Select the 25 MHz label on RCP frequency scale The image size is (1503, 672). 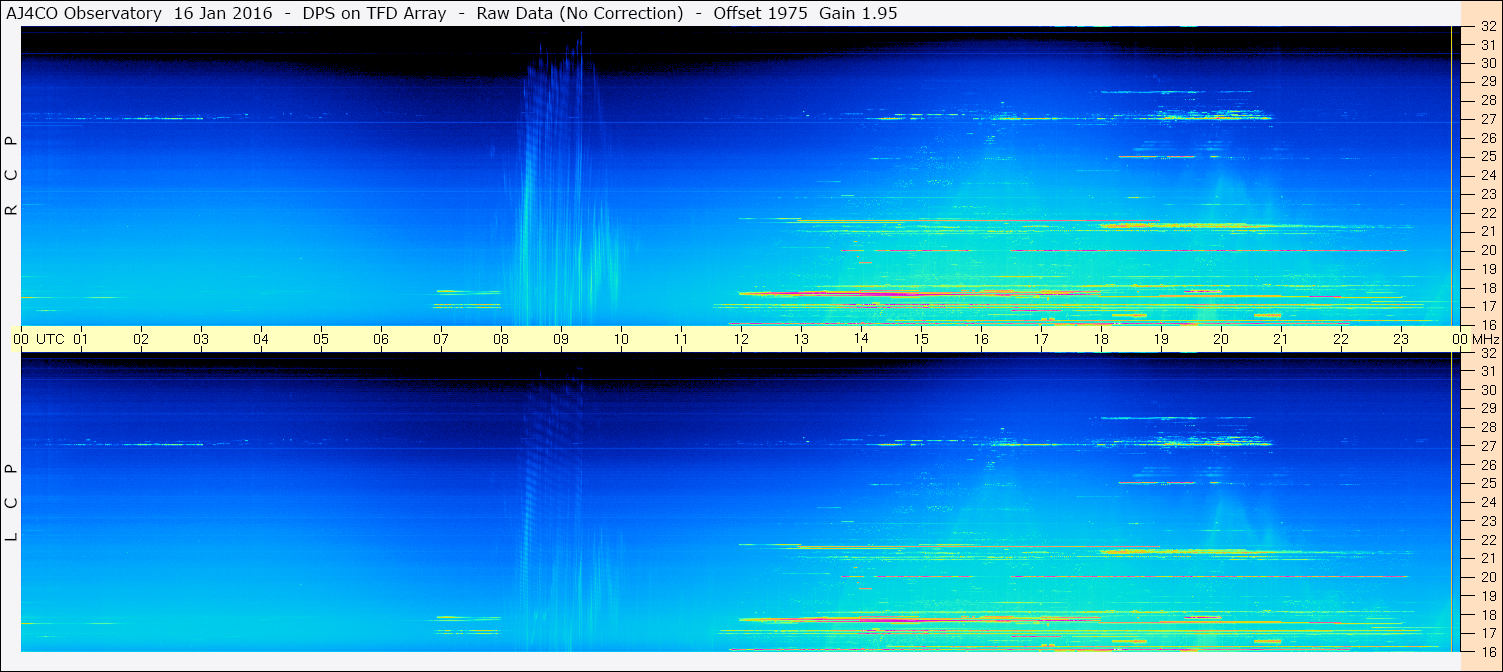click(1488, 157)
